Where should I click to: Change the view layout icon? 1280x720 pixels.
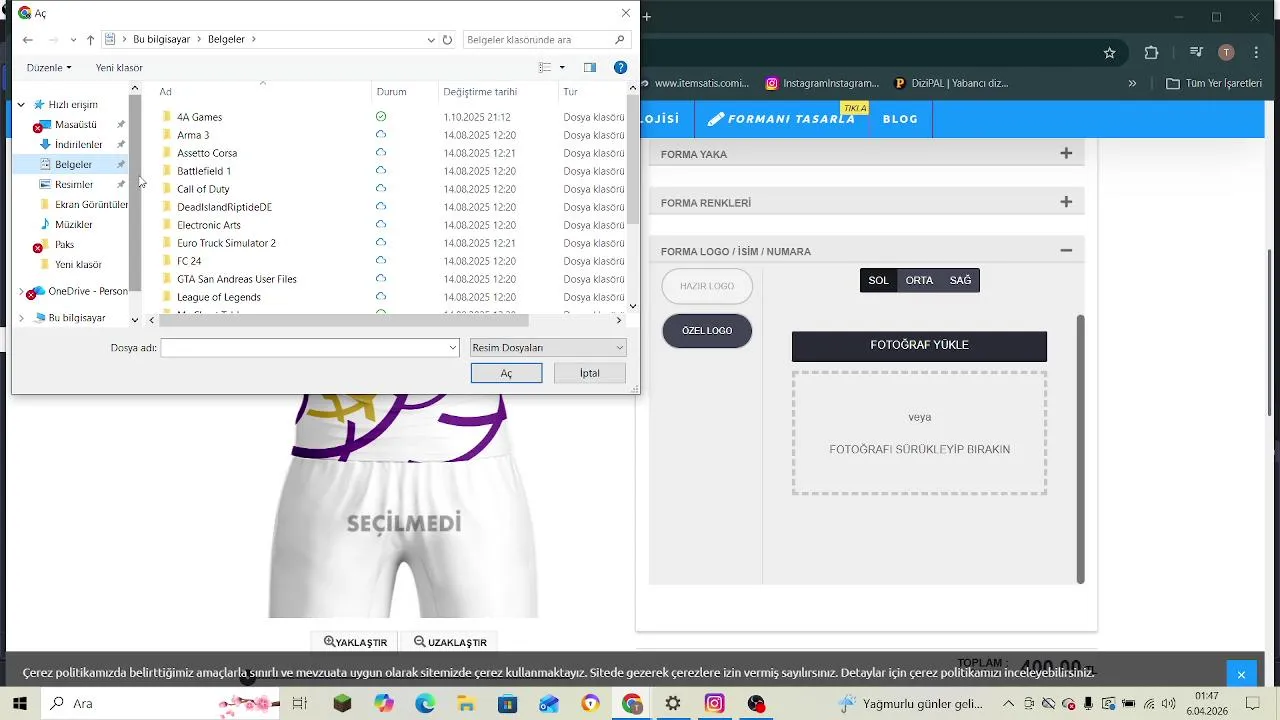coord(545,68)
